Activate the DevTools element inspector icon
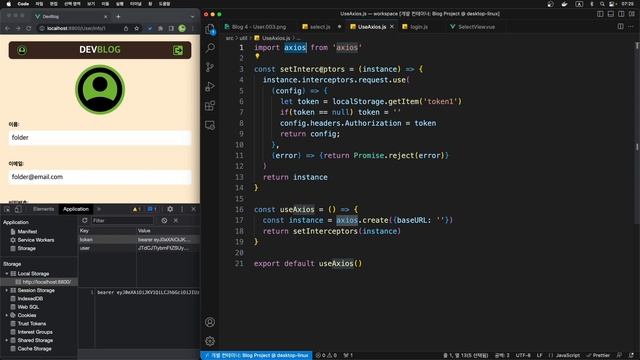The width and height of the screenshot is (640, 360). click(x=7, y=209)
